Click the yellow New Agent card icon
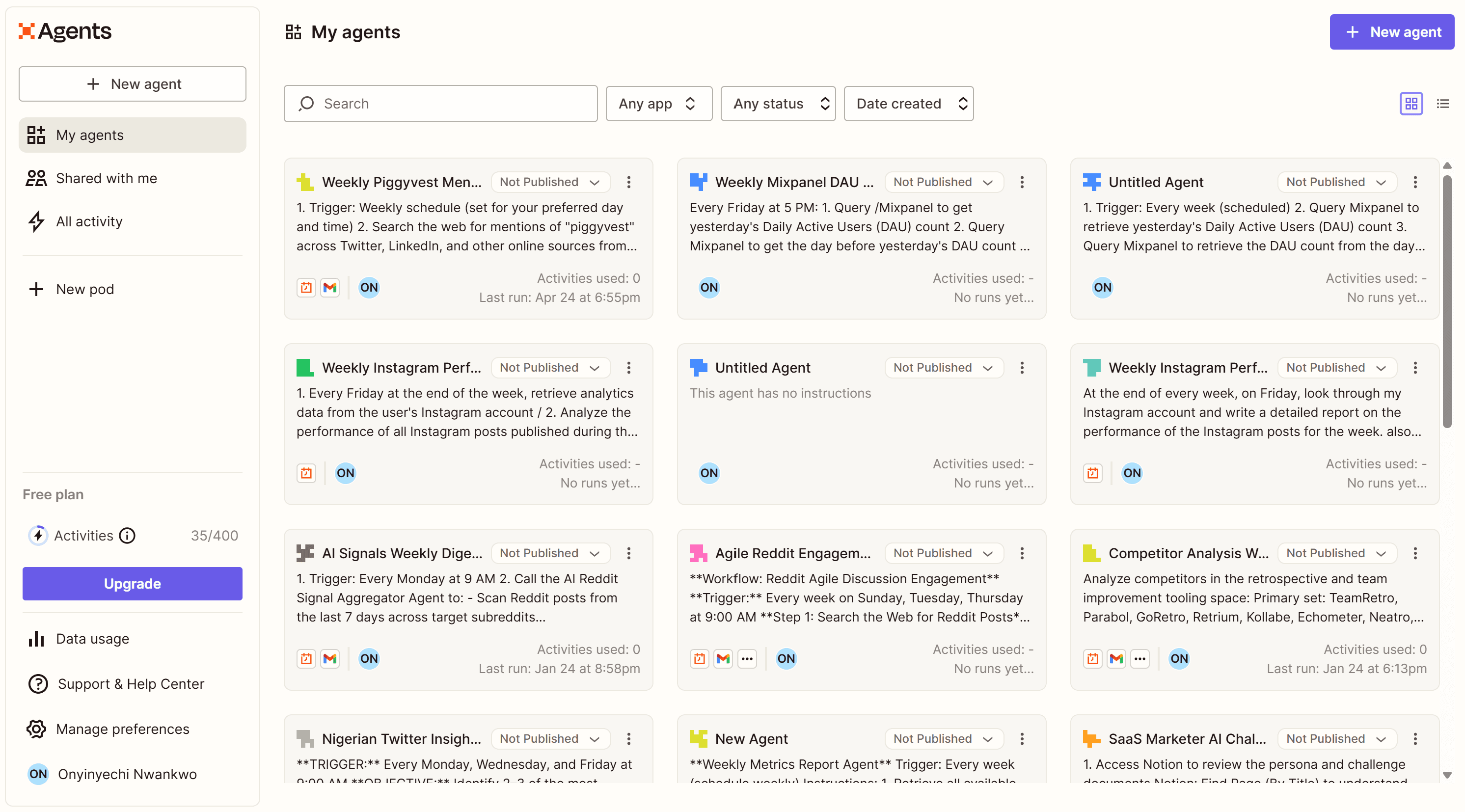 [x=698, y=738]
